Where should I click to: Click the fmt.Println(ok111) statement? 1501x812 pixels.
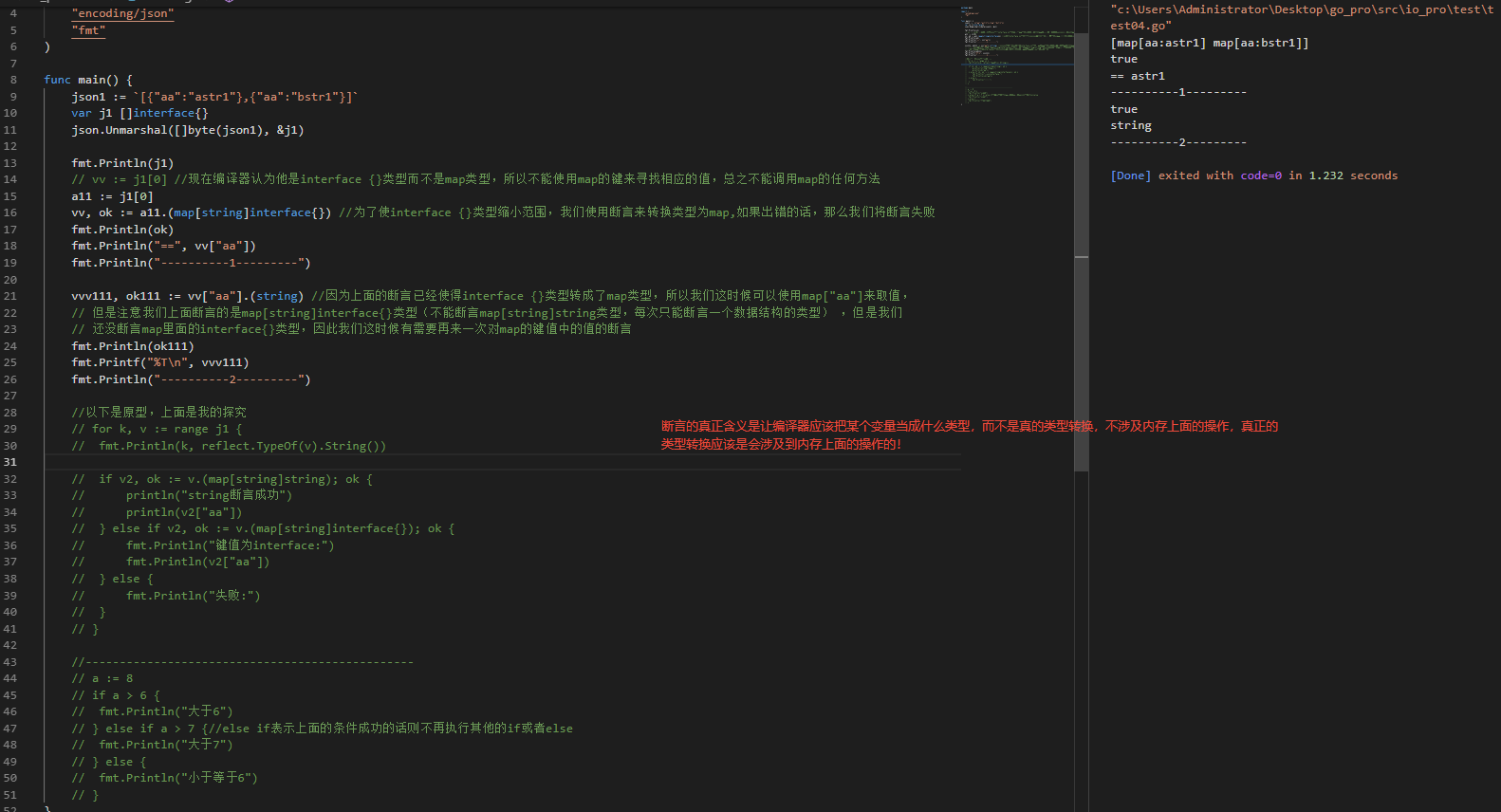point(133,346)
